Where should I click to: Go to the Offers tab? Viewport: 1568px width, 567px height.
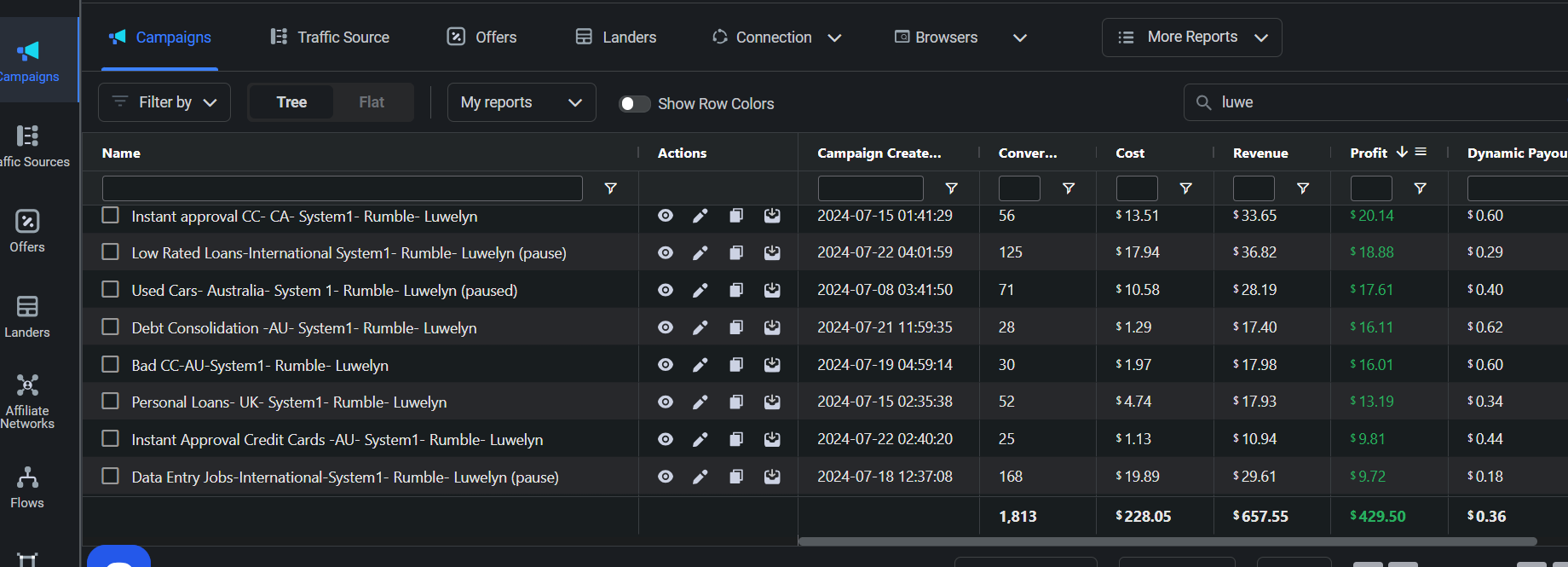[x=482, y=38]
